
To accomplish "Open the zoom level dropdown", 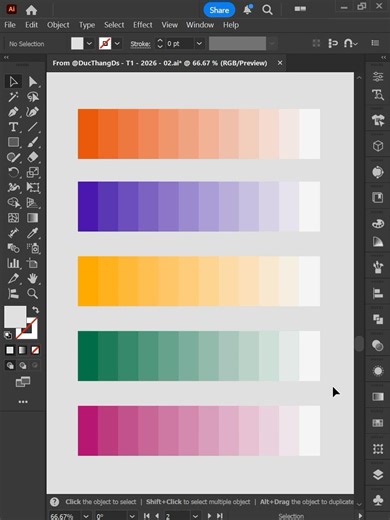I will [x=86, y=516].
